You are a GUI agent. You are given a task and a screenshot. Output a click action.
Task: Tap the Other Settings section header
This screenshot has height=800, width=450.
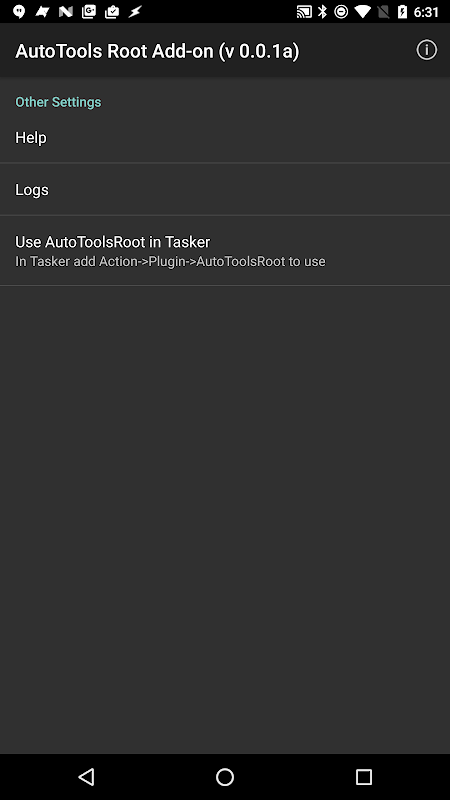58,102
